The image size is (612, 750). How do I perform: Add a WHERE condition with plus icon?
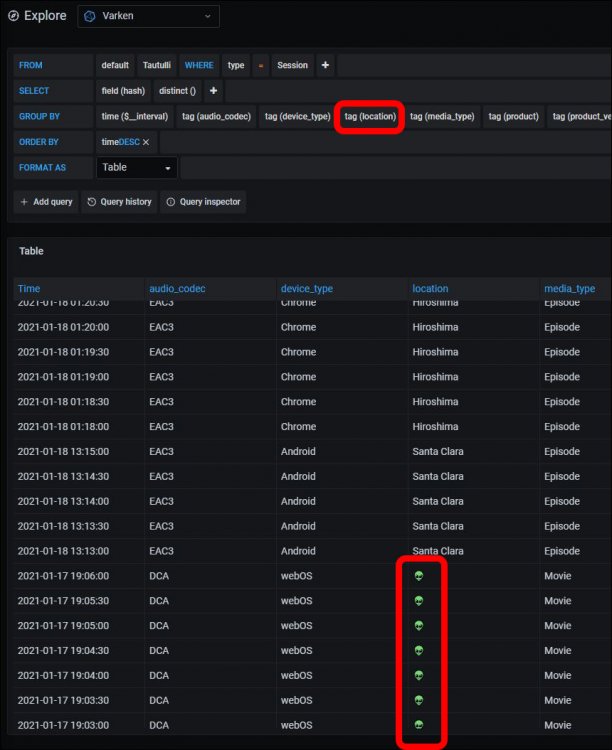tap(325, 65)
